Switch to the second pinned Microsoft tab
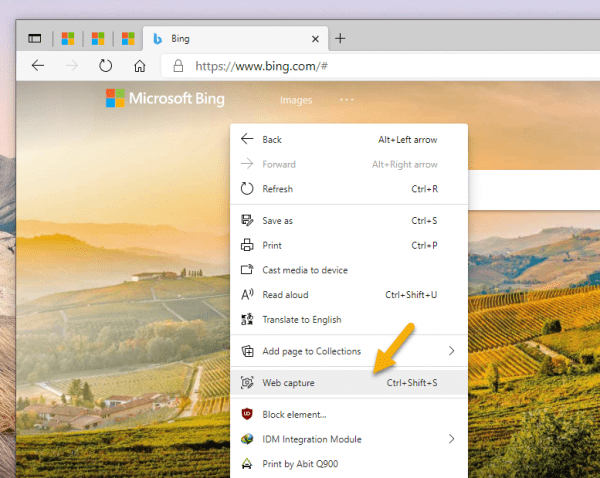The height and width of the screenshot is (478, 600). [98, 38]
